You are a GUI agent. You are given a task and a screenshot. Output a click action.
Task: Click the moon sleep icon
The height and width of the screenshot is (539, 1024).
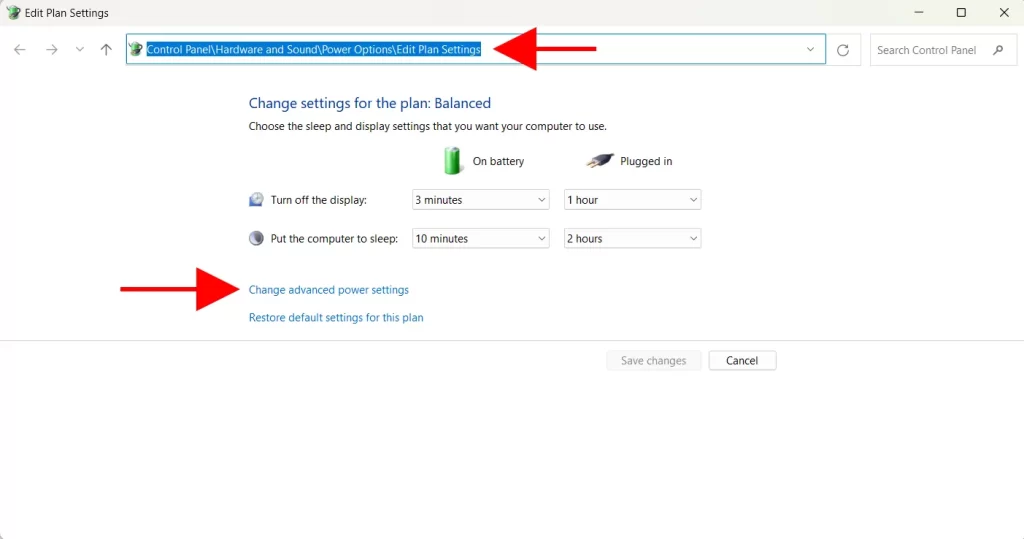click(x=256, y=238)
